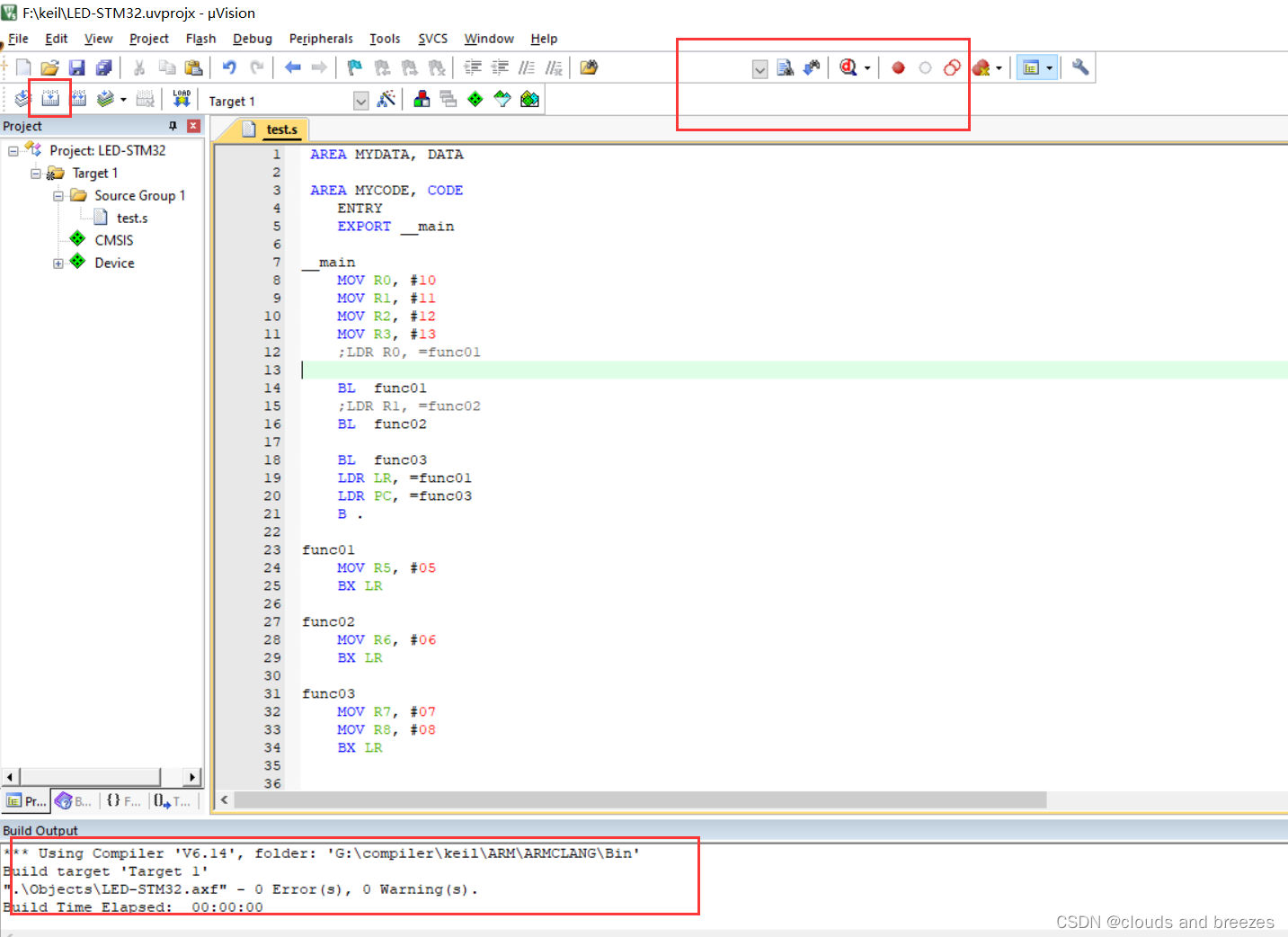Comment the selection with the // icon
This screenshot has height=937, width=1288.
[527, 67]
